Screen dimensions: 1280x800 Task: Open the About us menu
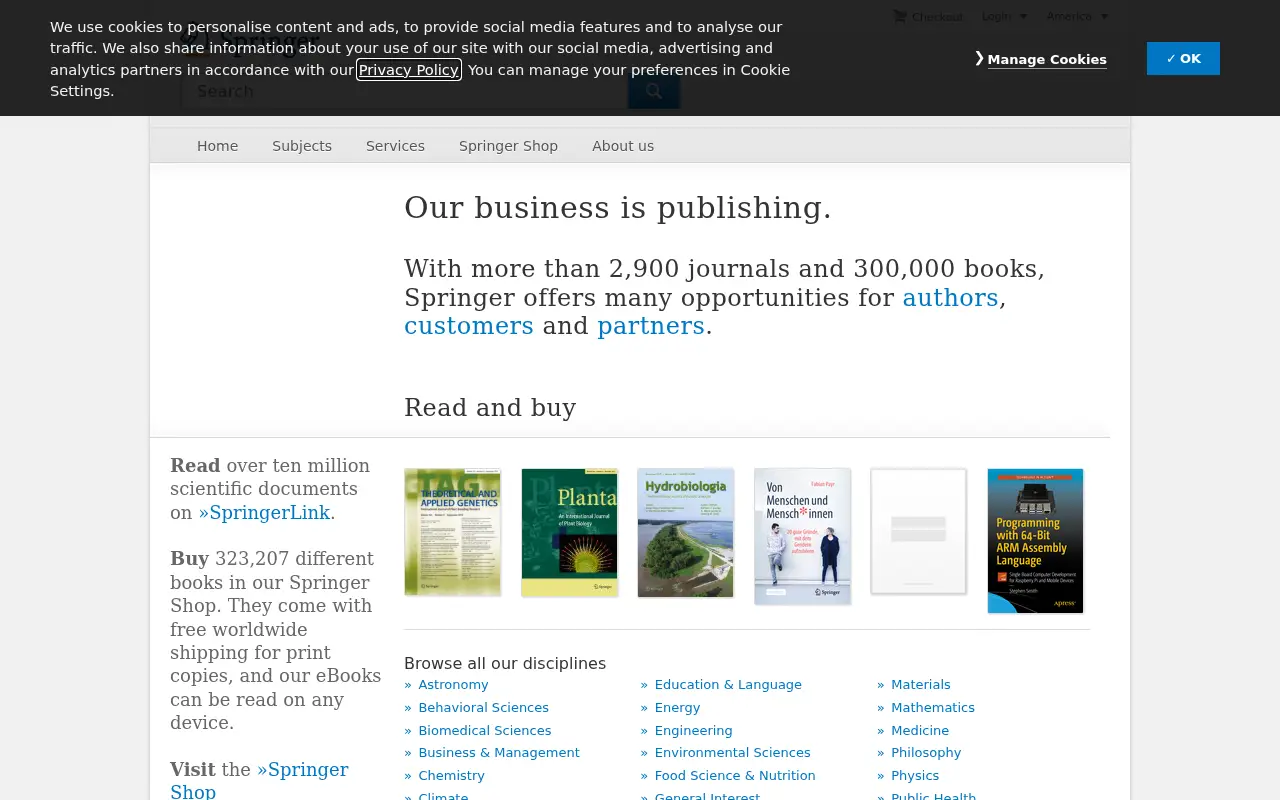[x=623, y=146]
